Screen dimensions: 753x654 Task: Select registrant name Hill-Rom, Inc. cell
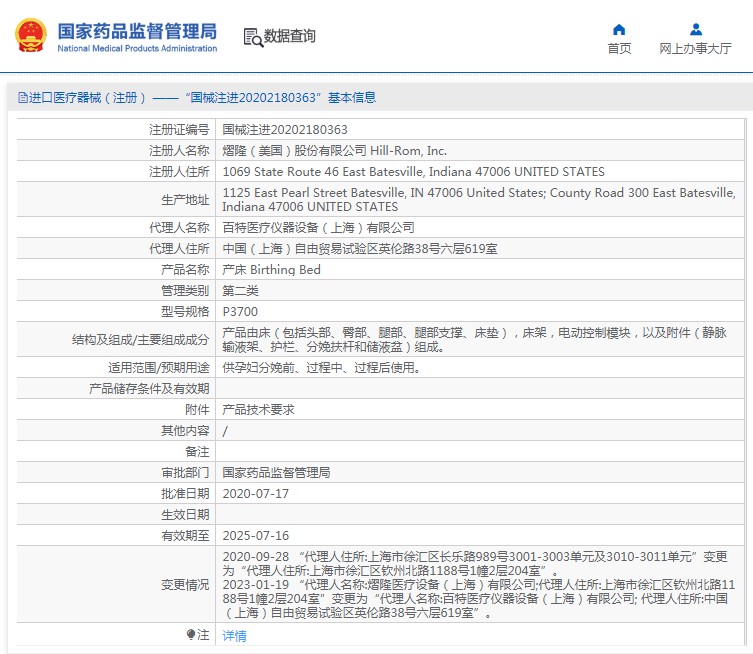click(335, 151)
